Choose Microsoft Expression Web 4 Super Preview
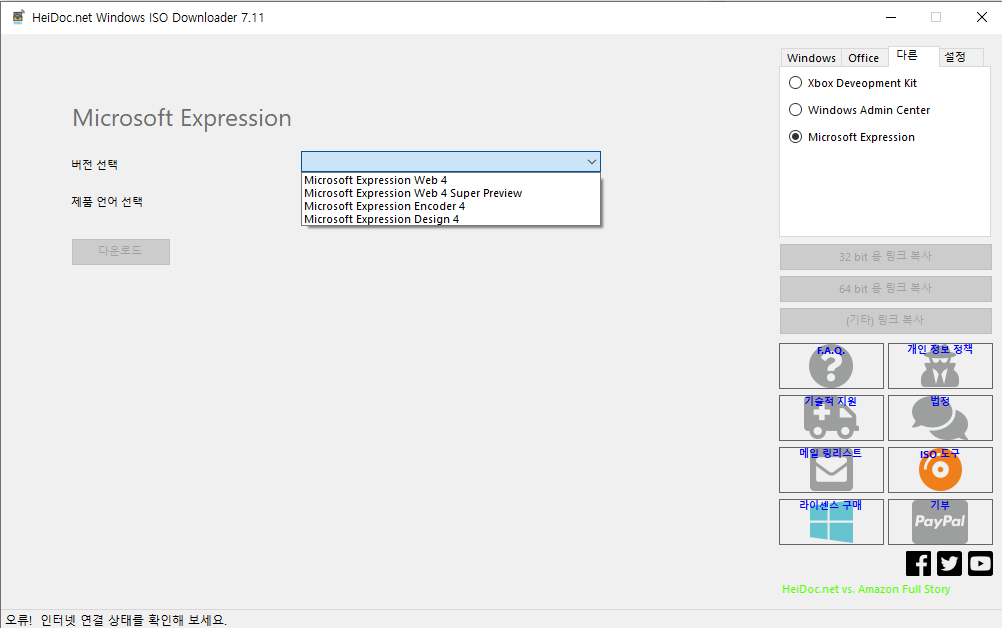The height and width of the screenshot is (628, 1002). 451,193
